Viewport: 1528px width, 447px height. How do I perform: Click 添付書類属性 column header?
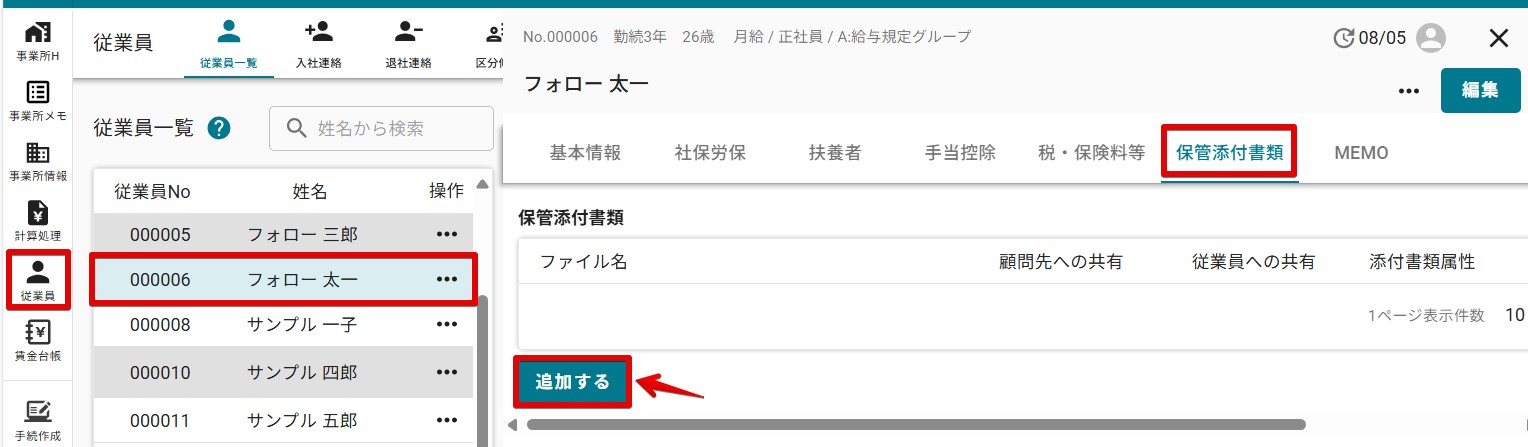(1422, 262)
